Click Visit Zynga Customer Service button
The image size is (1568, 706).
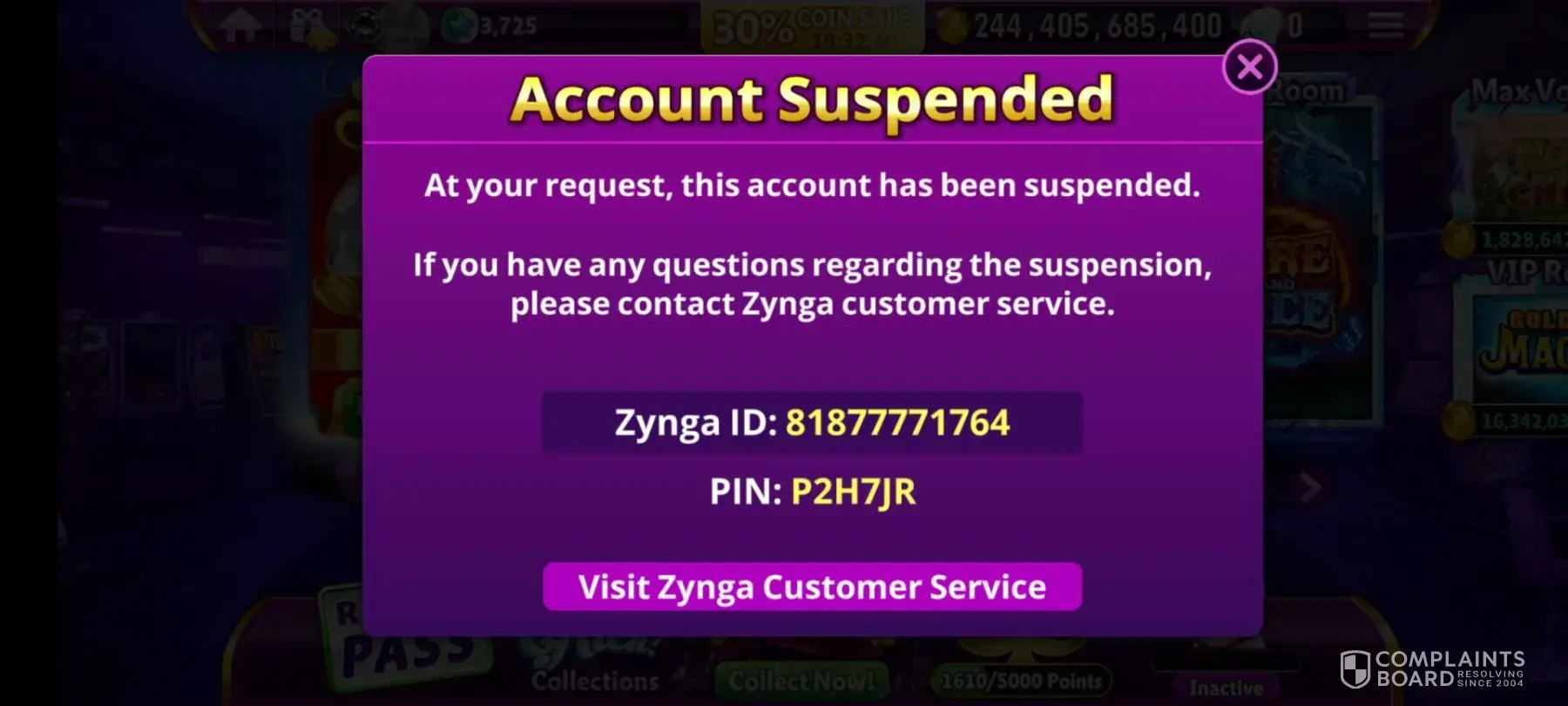tap(812, 587)
